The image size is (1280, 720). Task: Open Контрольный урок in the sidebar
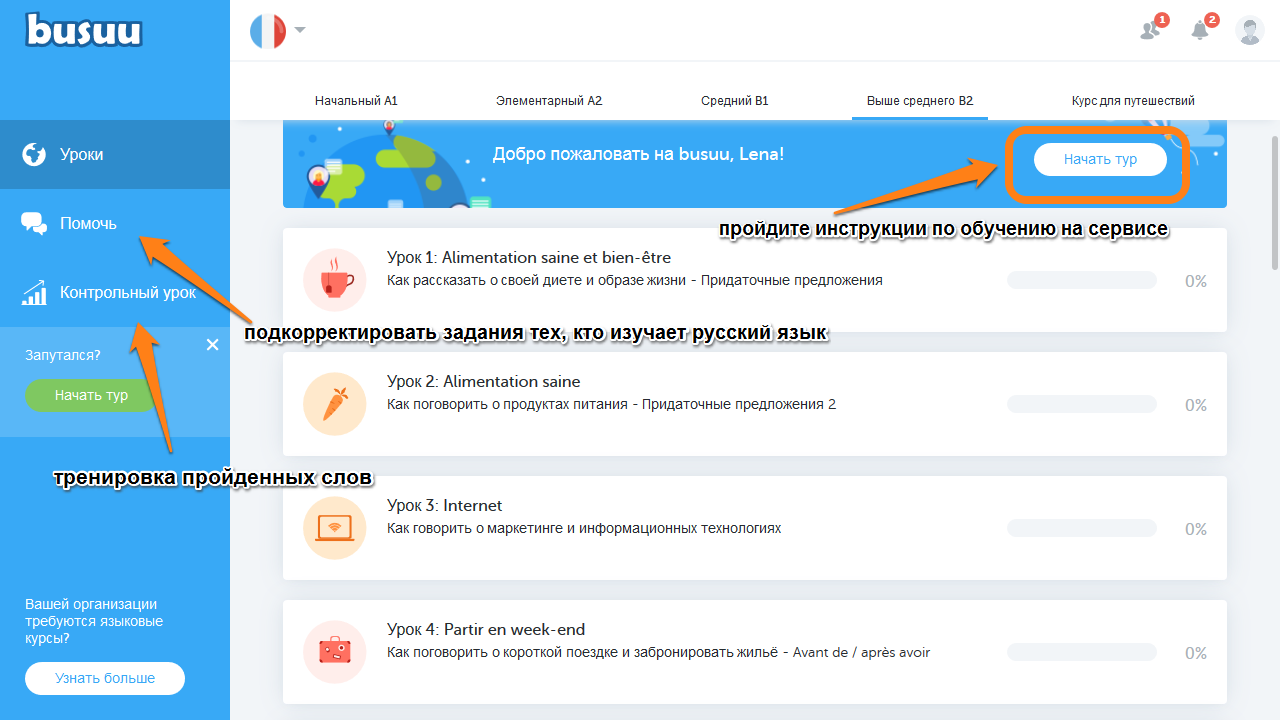click(x=127, y=293)
